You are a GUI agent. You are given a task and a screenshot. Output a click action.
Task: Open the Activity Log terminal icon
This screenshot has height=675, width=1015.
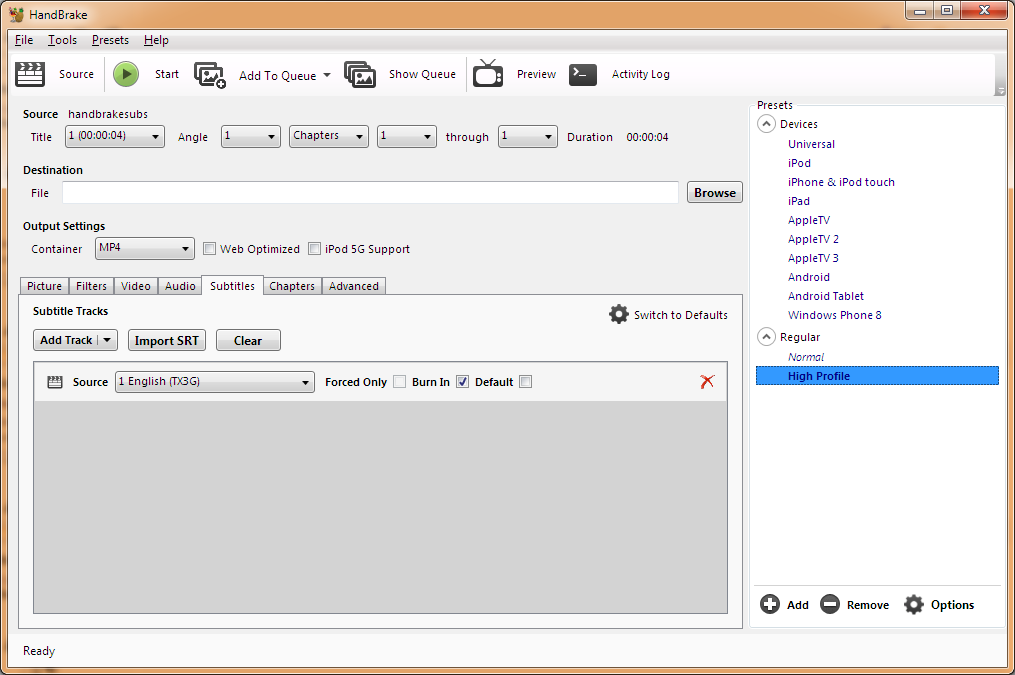[x=583, y=75]
